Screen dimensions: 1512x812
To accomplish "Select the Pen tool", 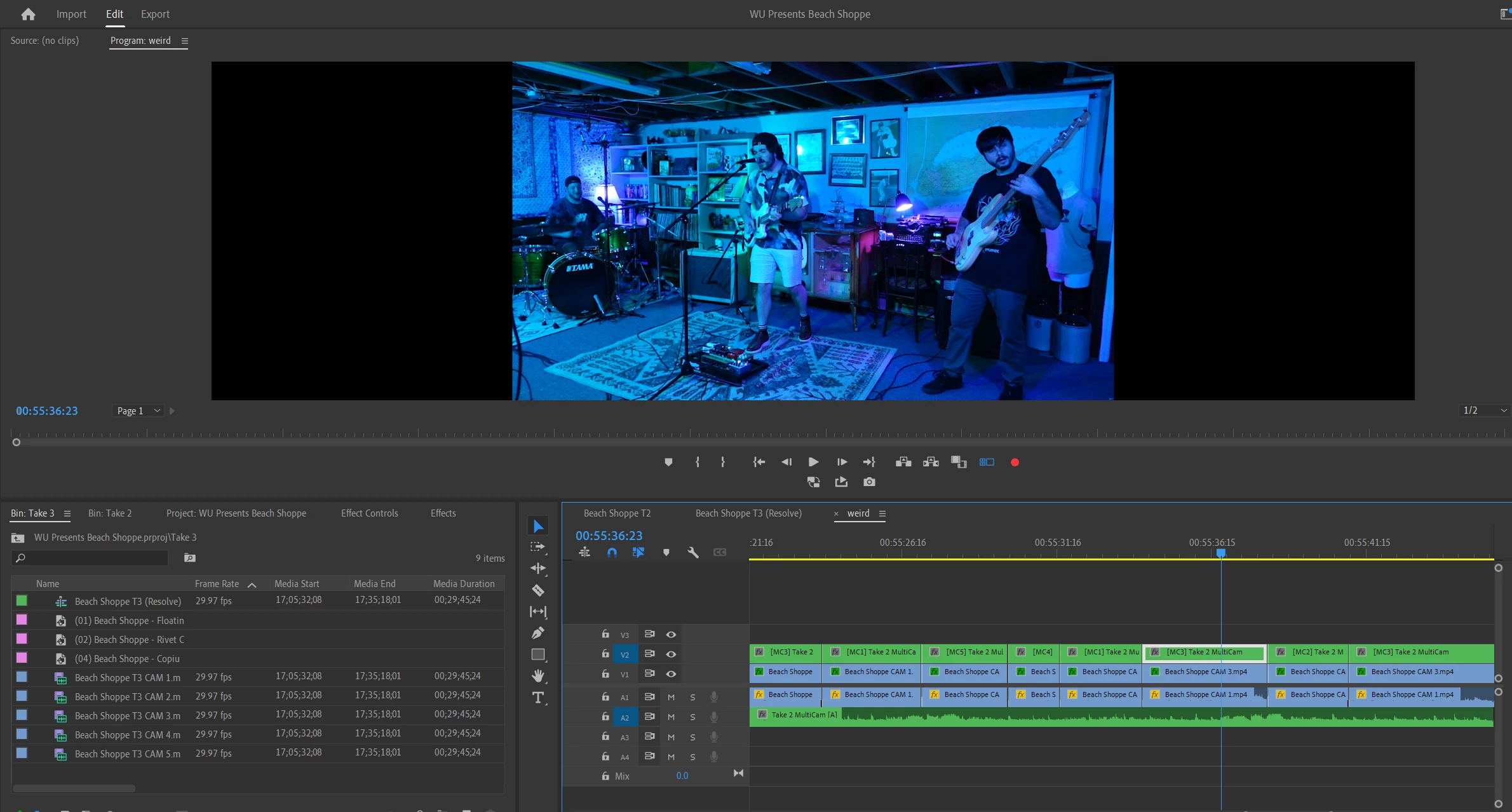I will [x=538, y=633].
